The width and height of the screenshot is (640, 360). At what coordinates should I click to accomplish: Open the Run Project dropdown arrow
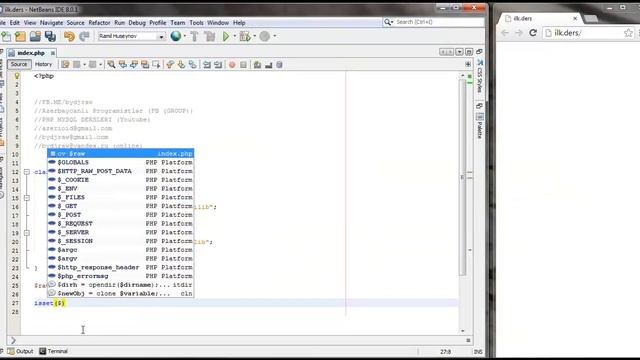(x=235, y=36)
